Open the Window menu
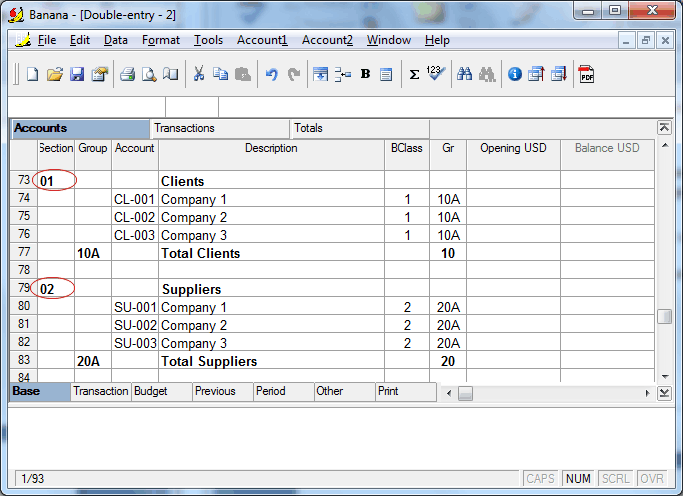Screen dimensions: 683x496 (389, 40)
